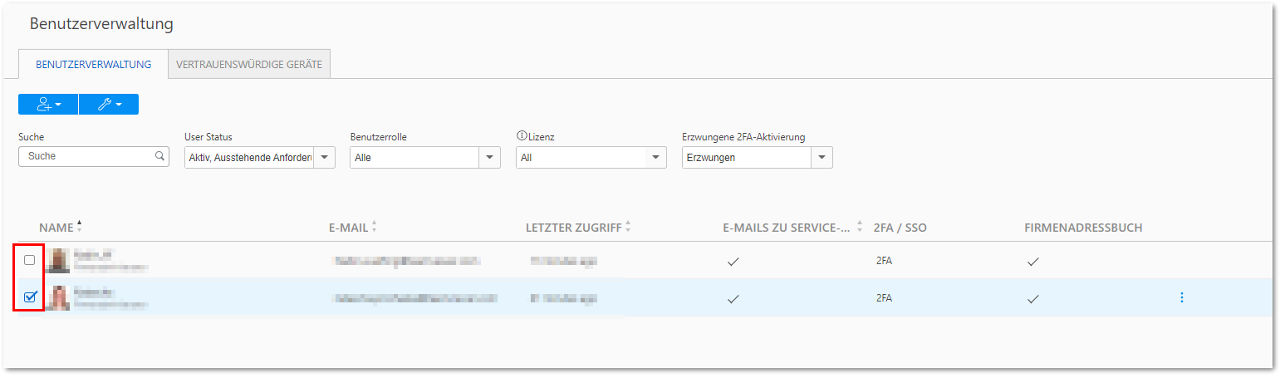Click the Lizenz info icon
Screen dimensions: 1280x376
(521, 137)
